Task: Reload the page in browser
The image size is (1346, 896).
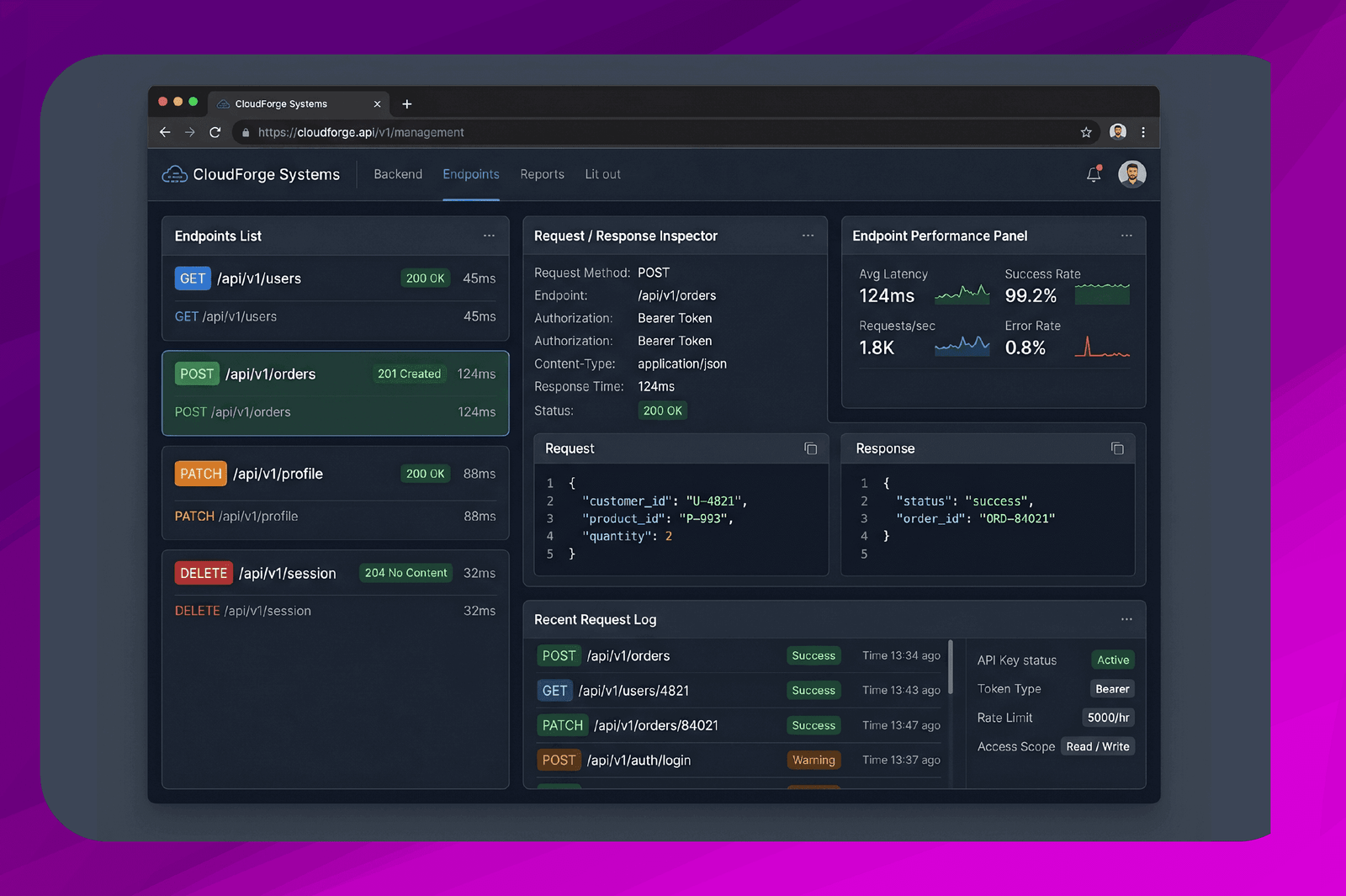Action: [215, 132]
